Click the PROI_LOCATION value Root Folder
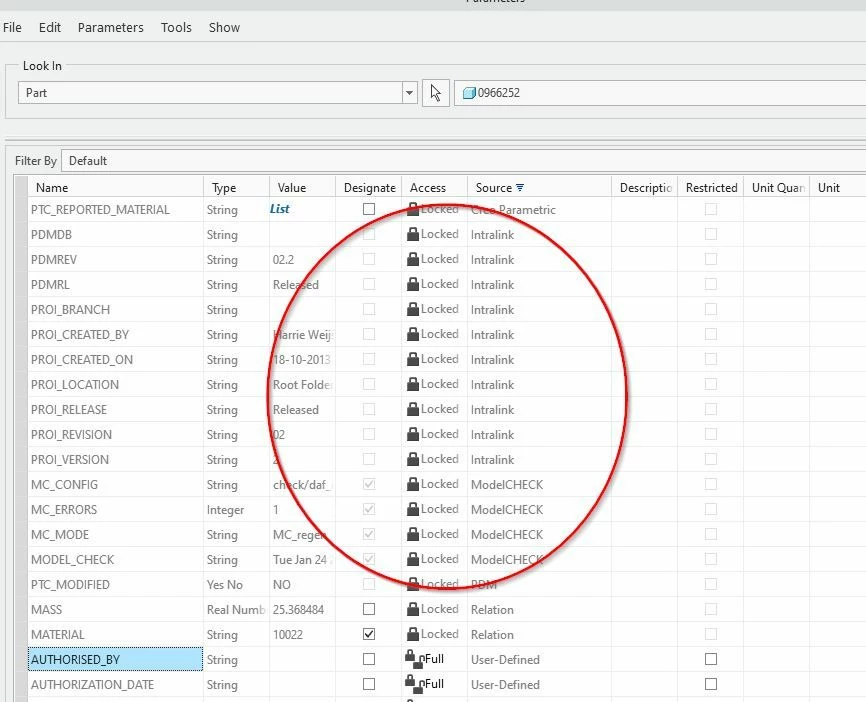The width and height of the screenshot is (866, 702). [302, 384]
